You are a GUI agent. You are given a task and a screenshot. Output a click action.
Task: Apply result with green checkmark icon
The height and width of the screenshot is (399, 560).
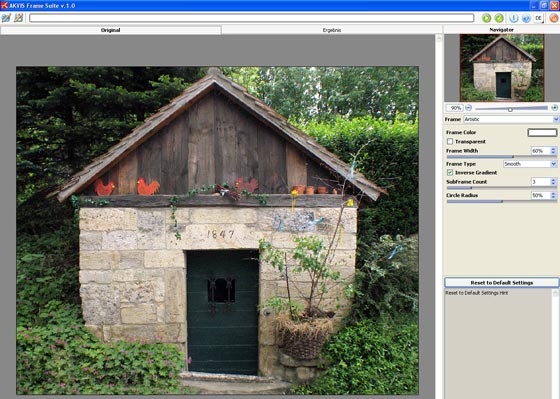[x=499, y=18]
